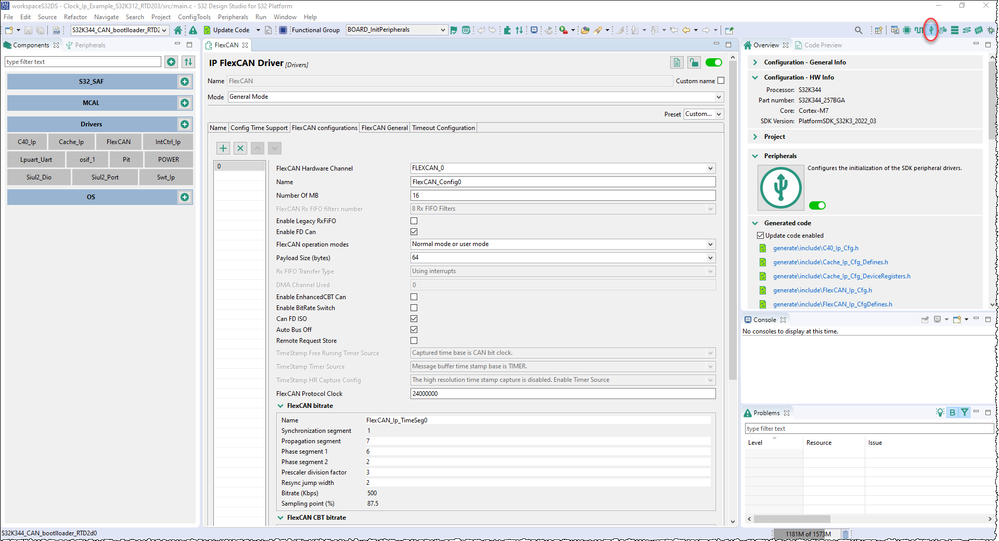The image size is (999, 541).
Task: Uncheck Update code enabled checkbox
Action: (760, 236)
